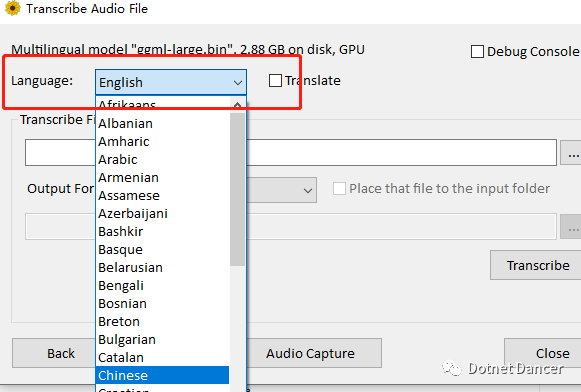Click the language list scrollbar thumb
The width and height of the screenshot is (581, 392).
237,189
